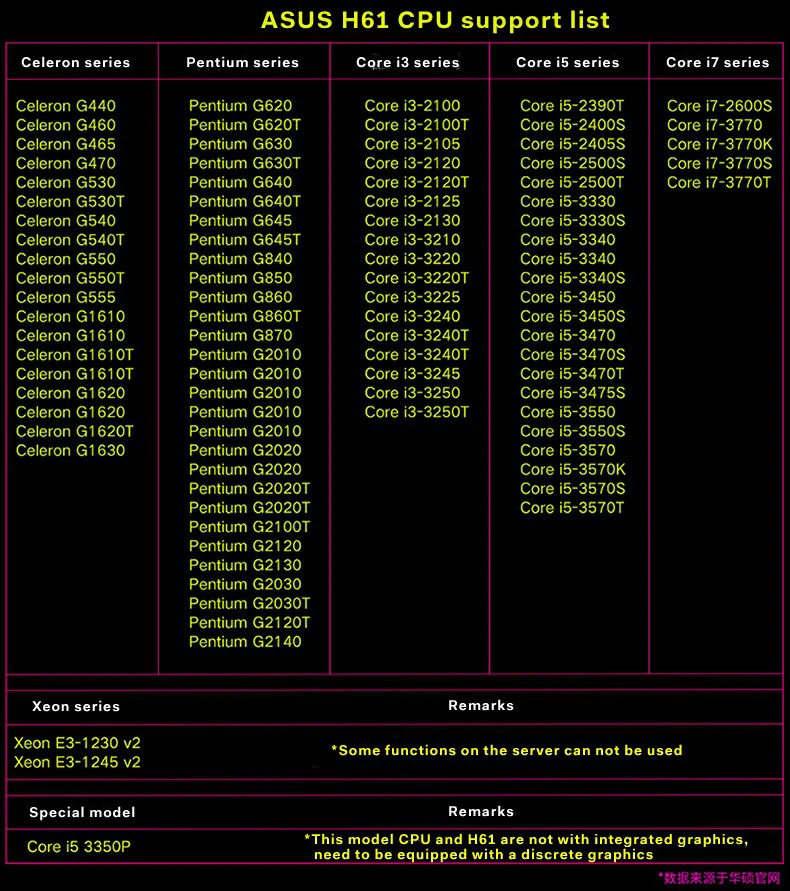This screenshot has width=790, height=891.
Task: Select the Celeron G470 row
Action: click(x=66, y=163)
